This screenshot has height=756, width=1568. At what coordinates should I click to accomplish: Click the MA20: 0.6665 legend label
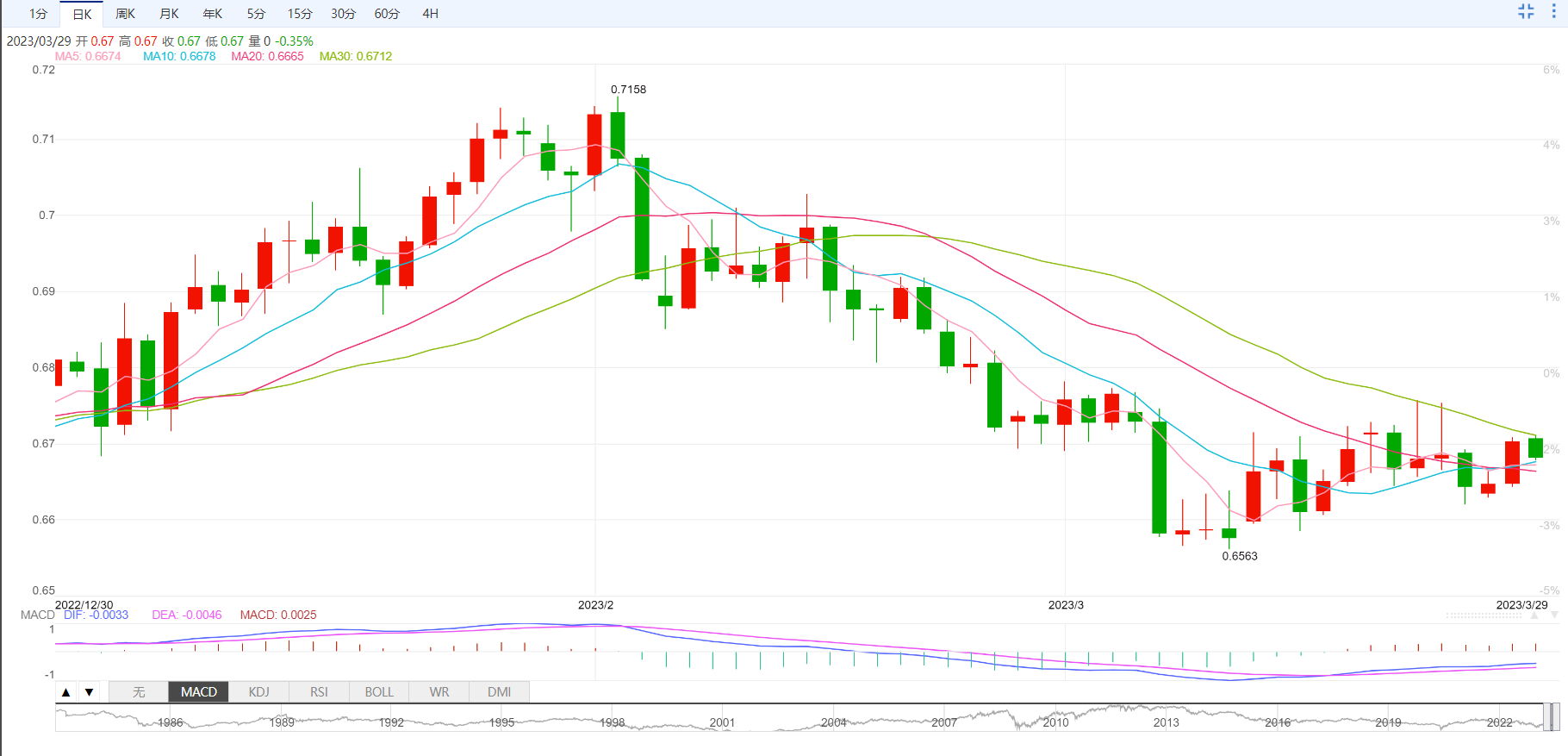coord(267,56)
